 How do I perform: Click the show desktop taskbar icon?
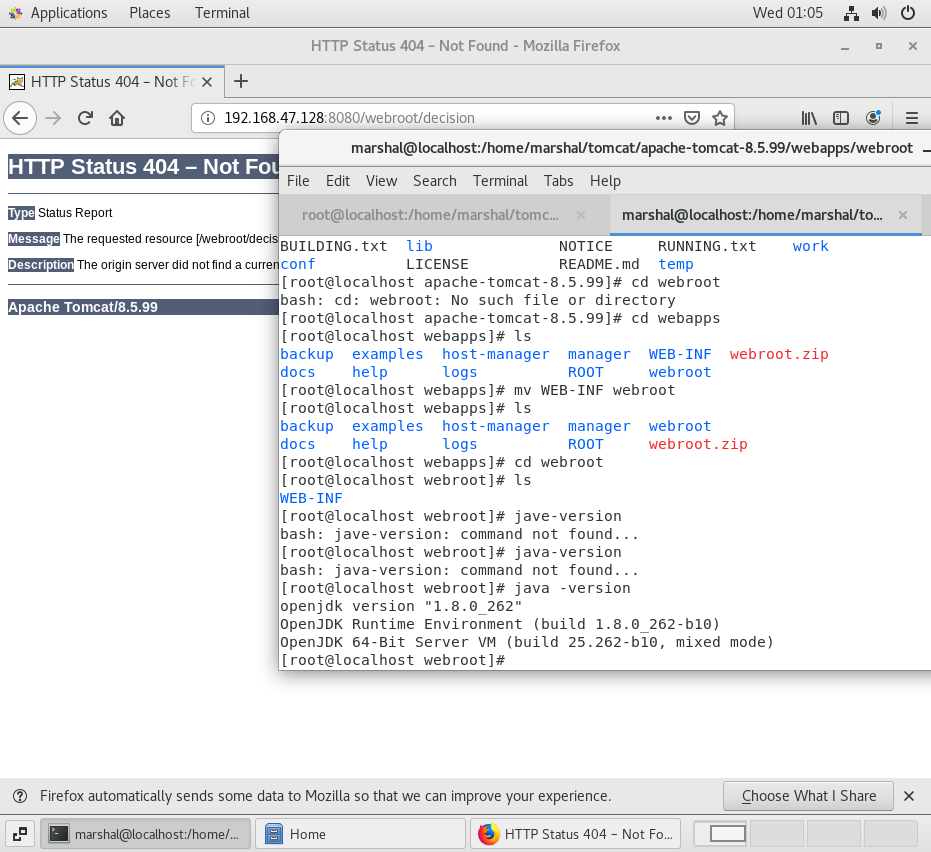(x=20, y=834)
